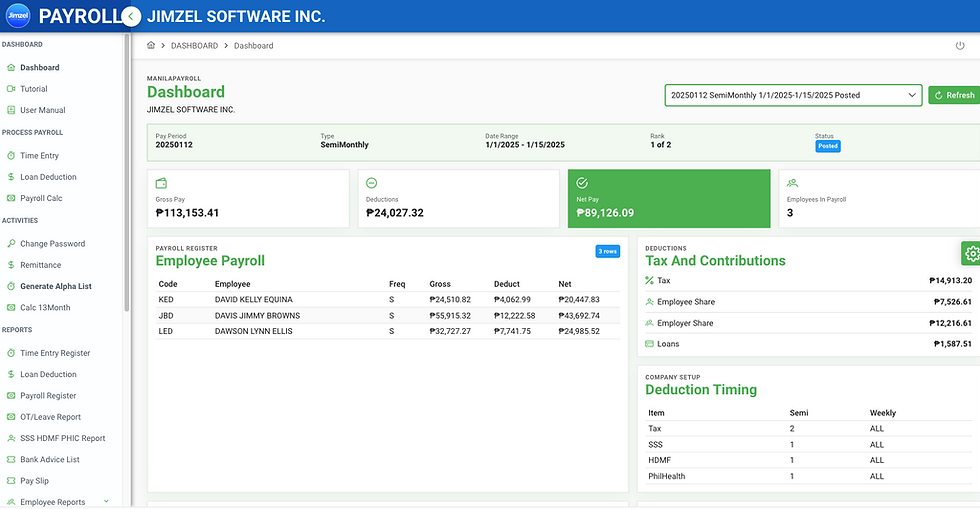This screenshot has width=980, height=509.
Task: Open the Net Pay summary card
Action: (x=669, y=198)
